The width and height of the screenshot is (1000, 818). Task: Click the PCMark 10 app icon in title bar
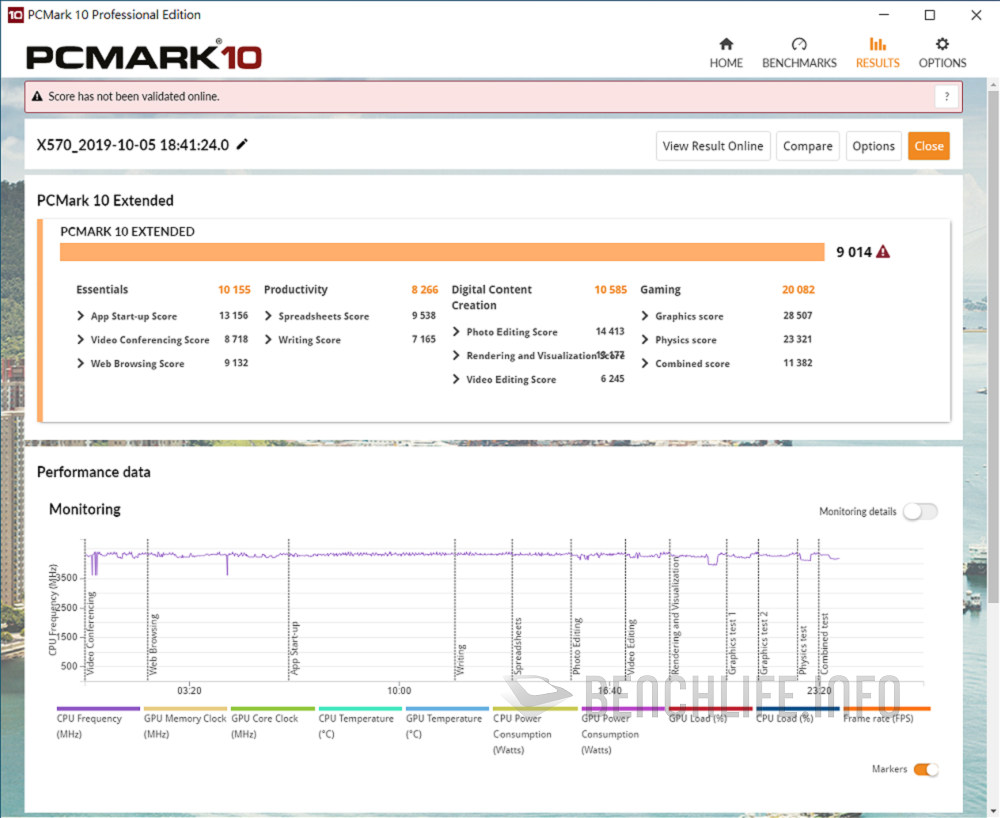pyautogui.click(x=15, y=15)
